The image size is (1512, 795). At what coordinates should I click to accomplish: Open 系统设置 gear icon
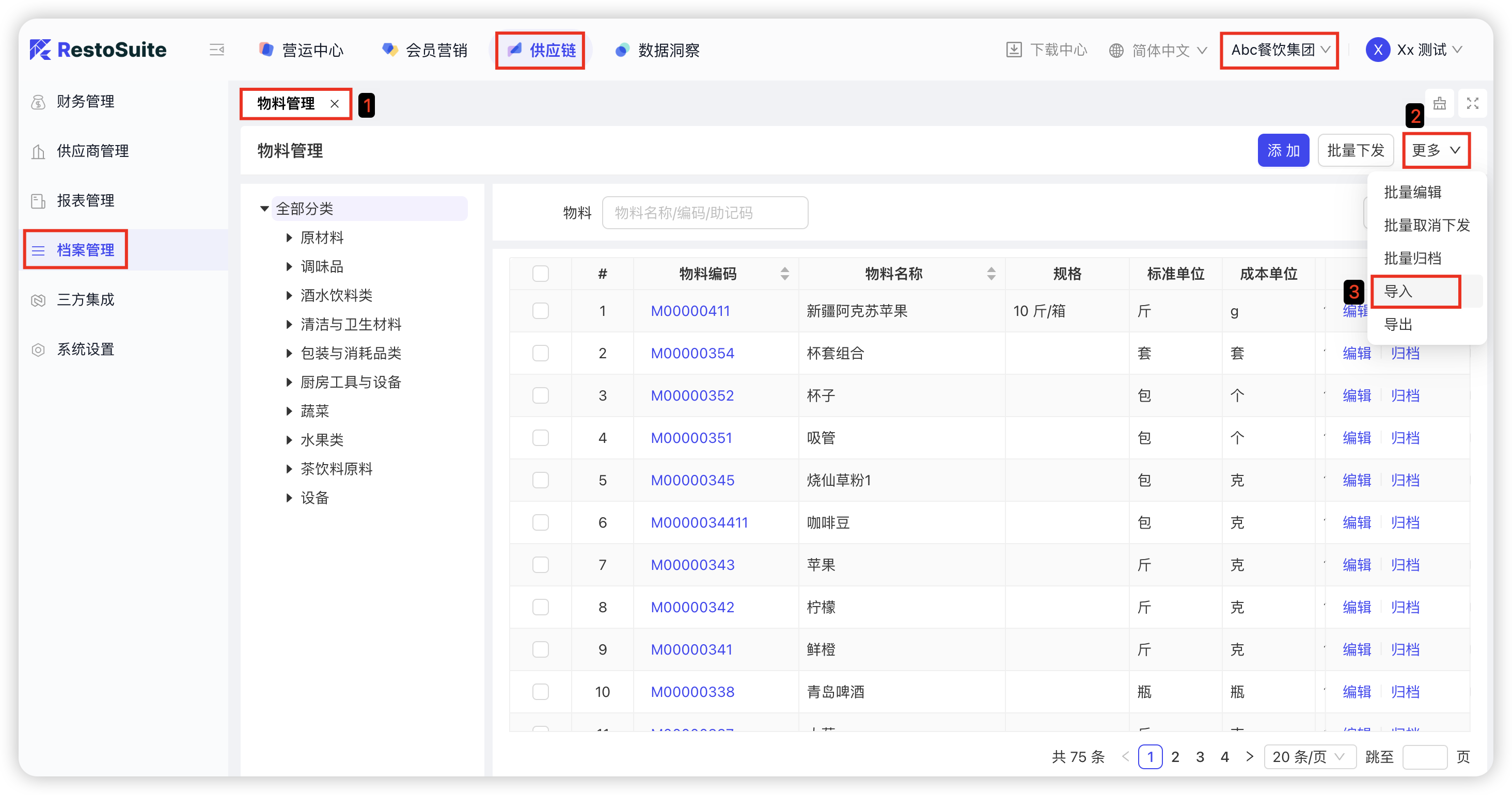tap(38, 349)
